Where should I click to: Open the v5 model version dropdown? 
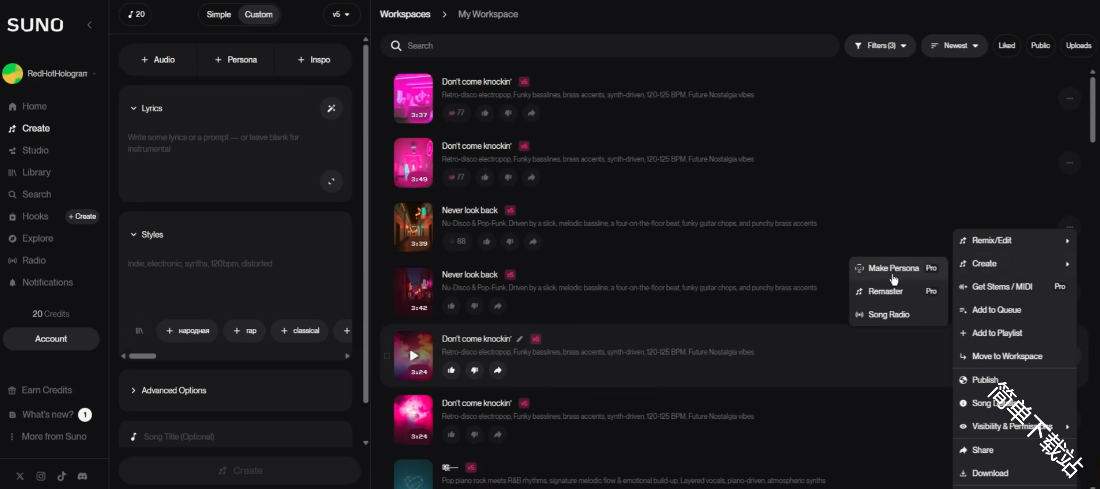click(x=341, y=14)
